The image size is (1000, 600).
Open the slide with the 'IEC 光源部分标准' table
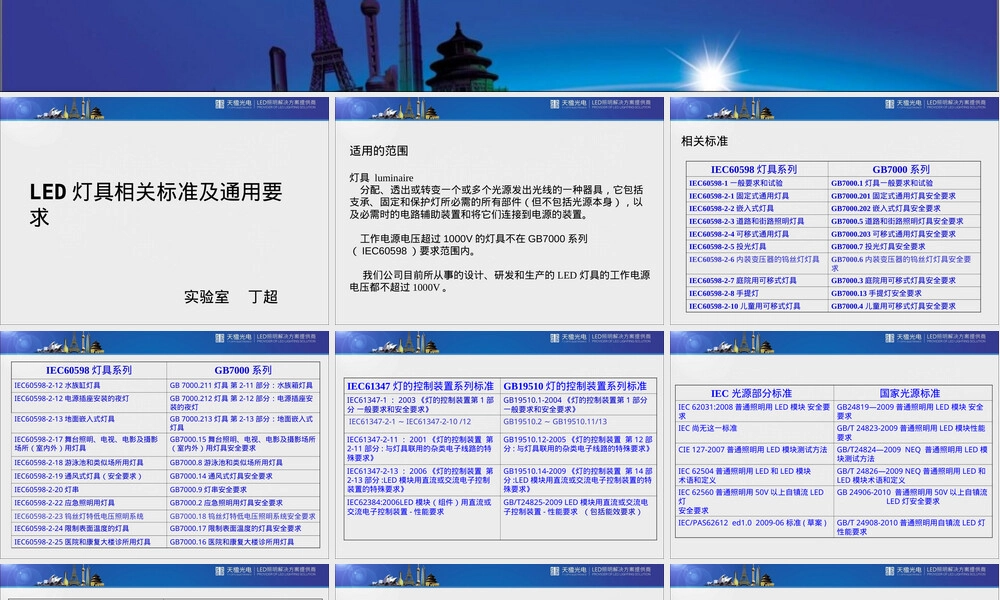click(x=835, y=444)
